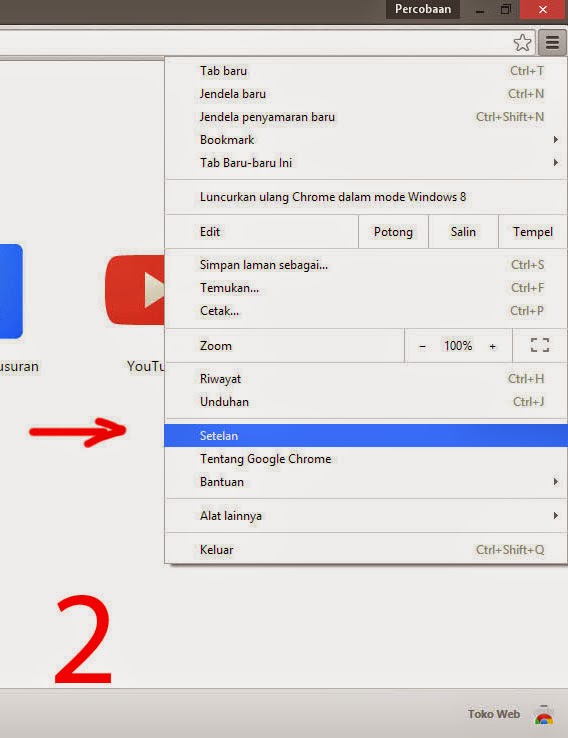Choose Keluar to exit Chrome
The width and height of the screenshot is (568, 738).
(366, 550)
